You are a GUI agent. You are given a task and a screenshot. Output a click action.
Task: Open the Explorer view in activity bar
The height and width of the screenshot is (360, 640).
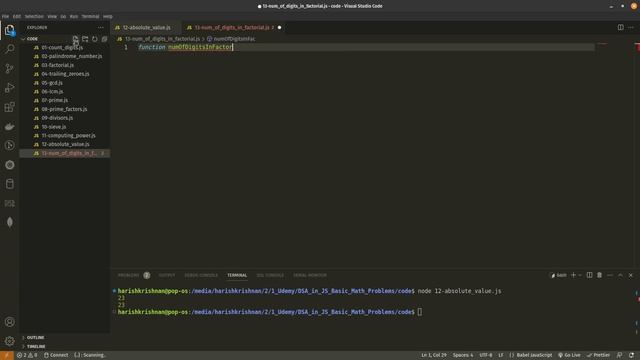tap(9, 30)
